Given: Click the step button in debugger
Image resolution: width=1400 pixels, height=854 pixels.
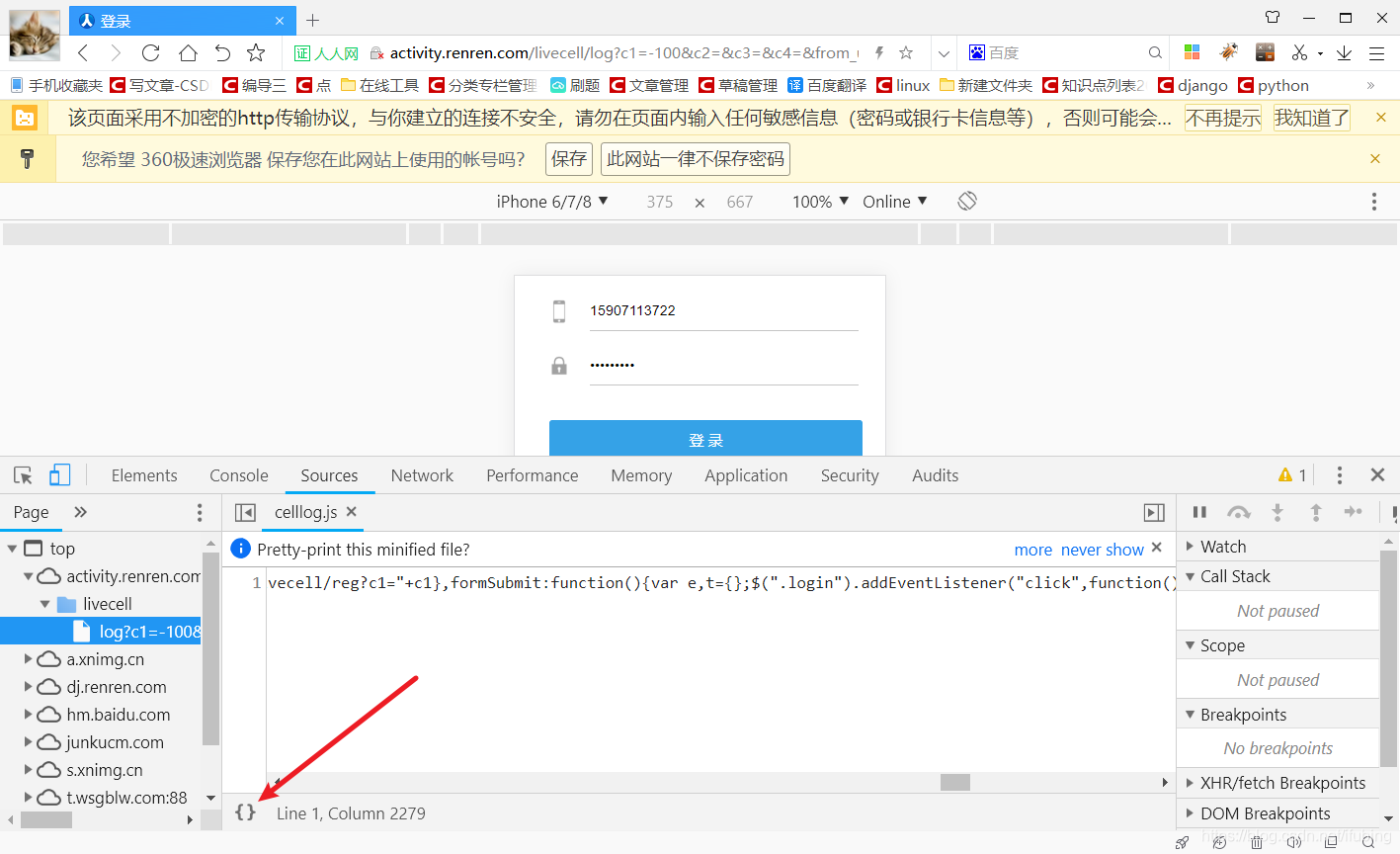Looking at the screenshot, I should pyautogui.click(x=1354, y=512).
